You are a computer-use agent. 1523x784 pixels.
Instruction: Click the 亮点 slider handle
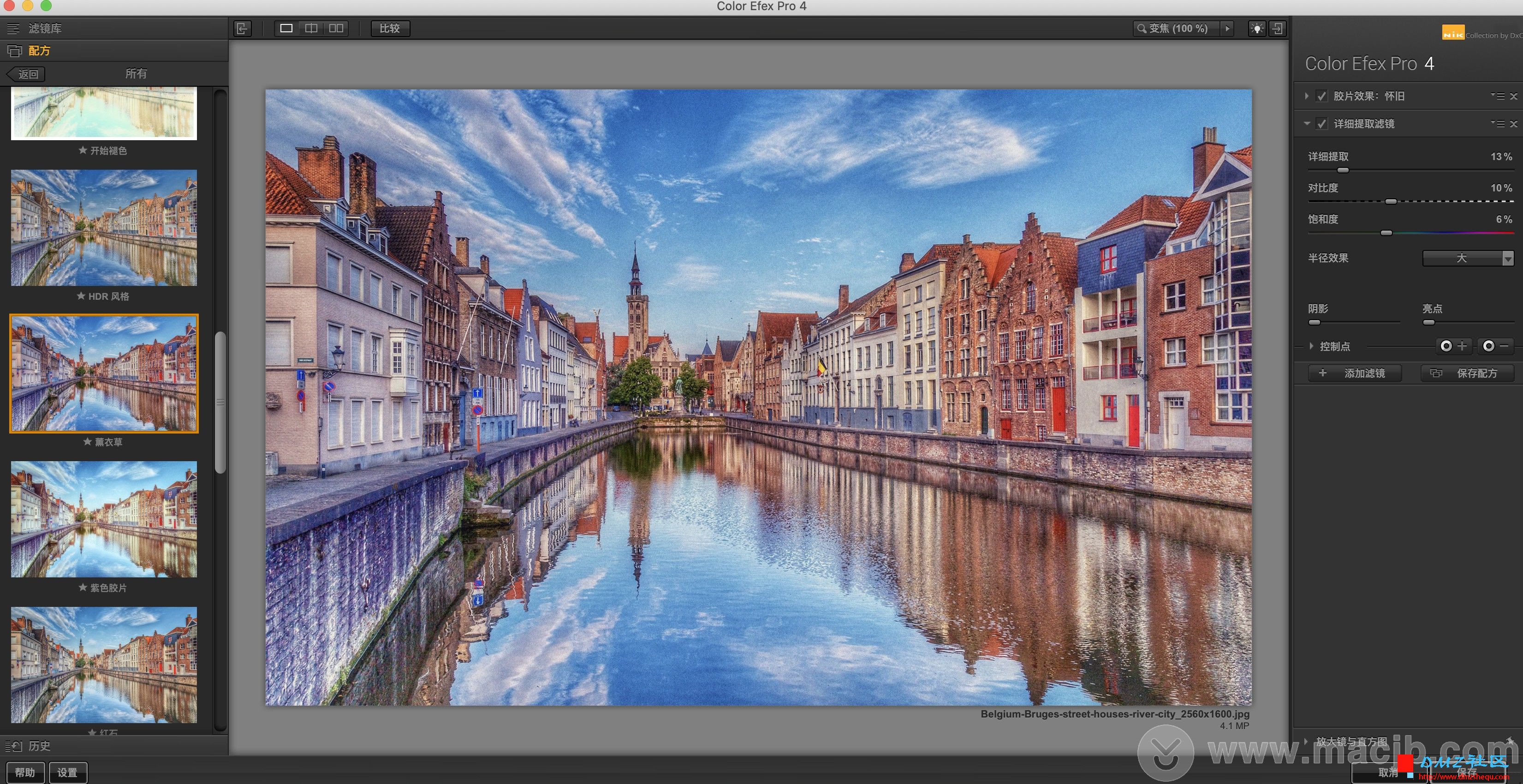[x=1429, y=322]
